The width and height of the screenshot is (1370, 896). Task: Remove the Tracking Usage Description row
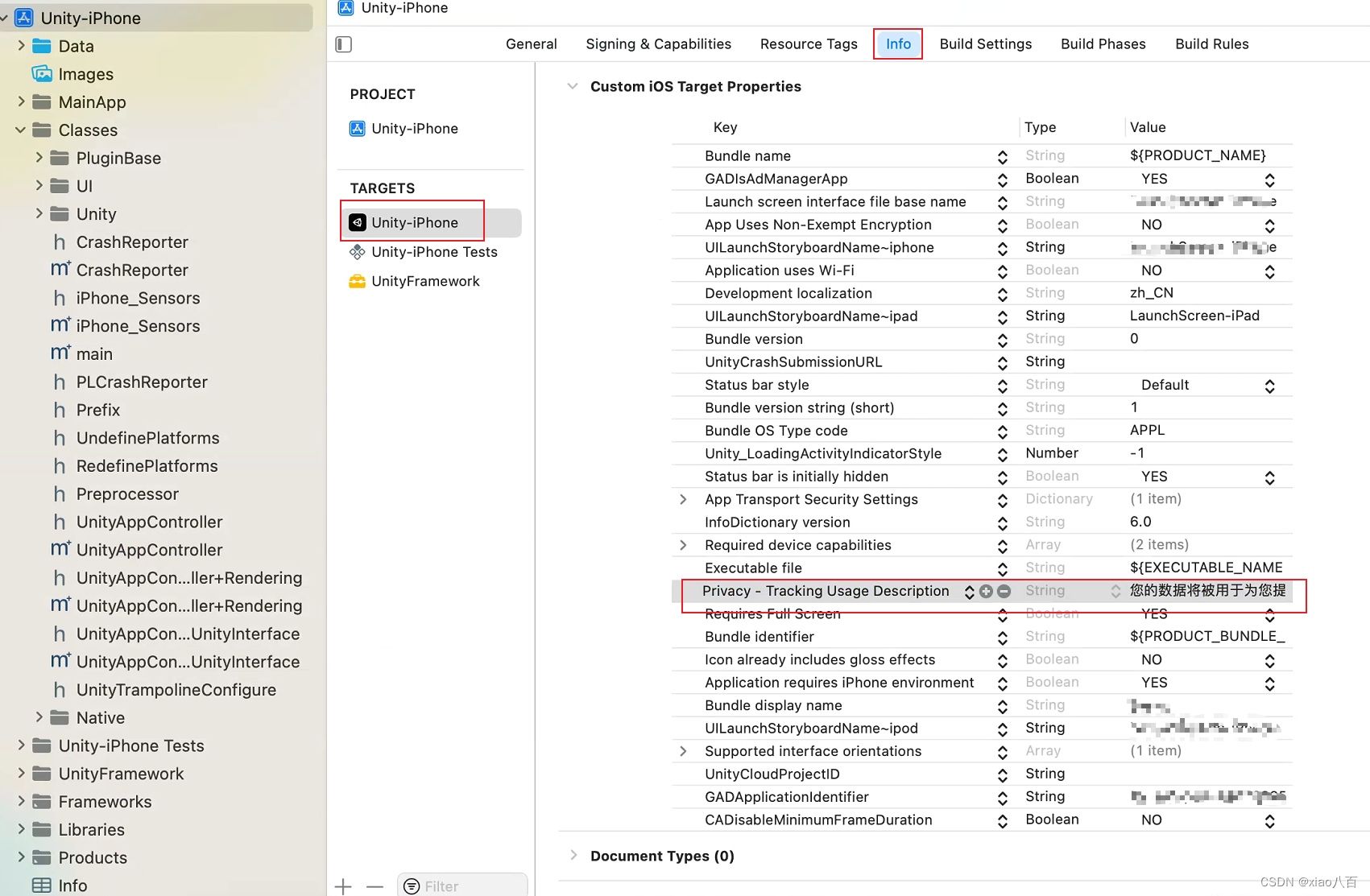[x=1004, y=592]
